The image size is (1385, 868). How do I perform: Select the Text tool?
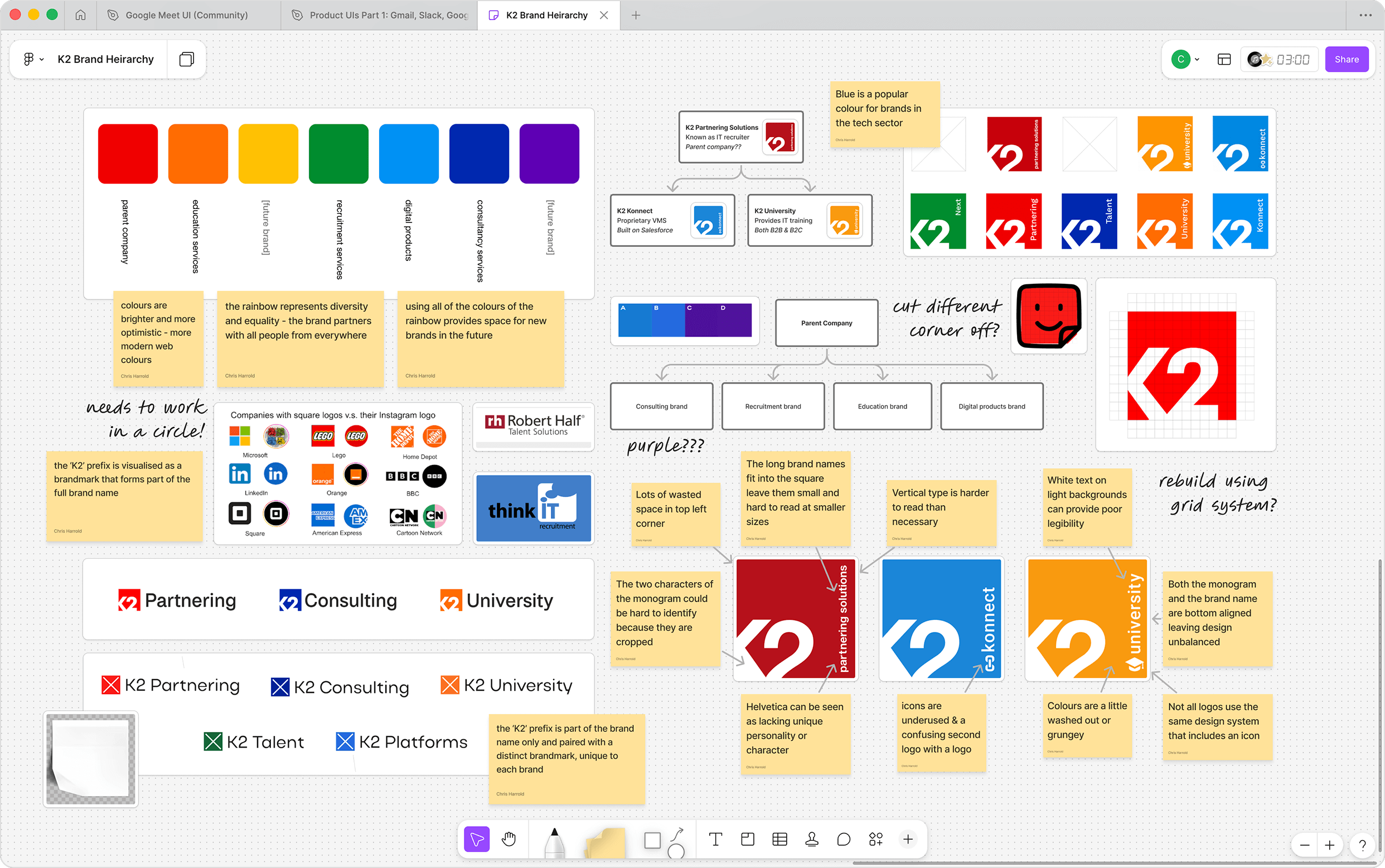point(715,838)
